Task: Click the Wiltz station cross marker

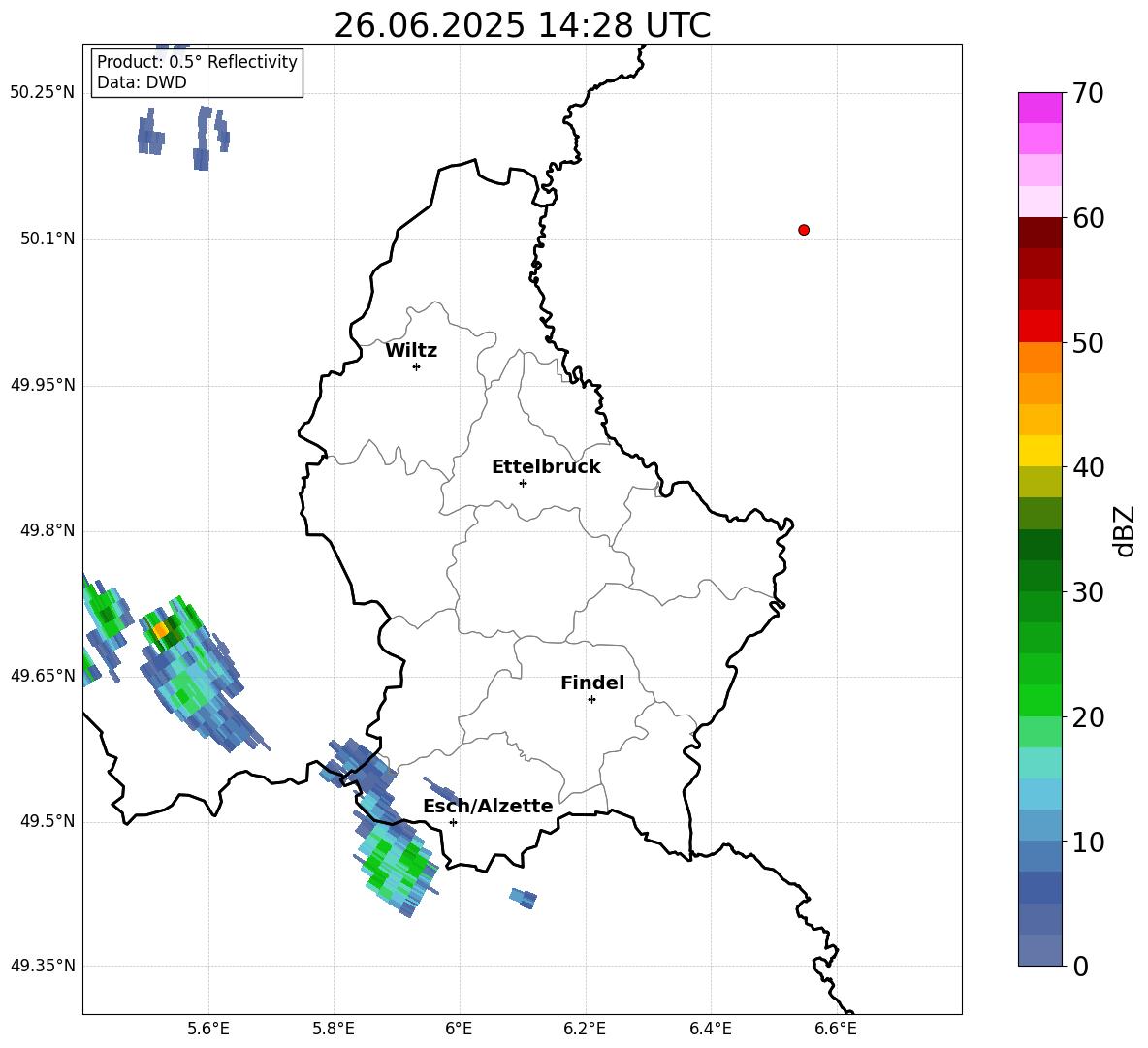Action: (416, 366)
